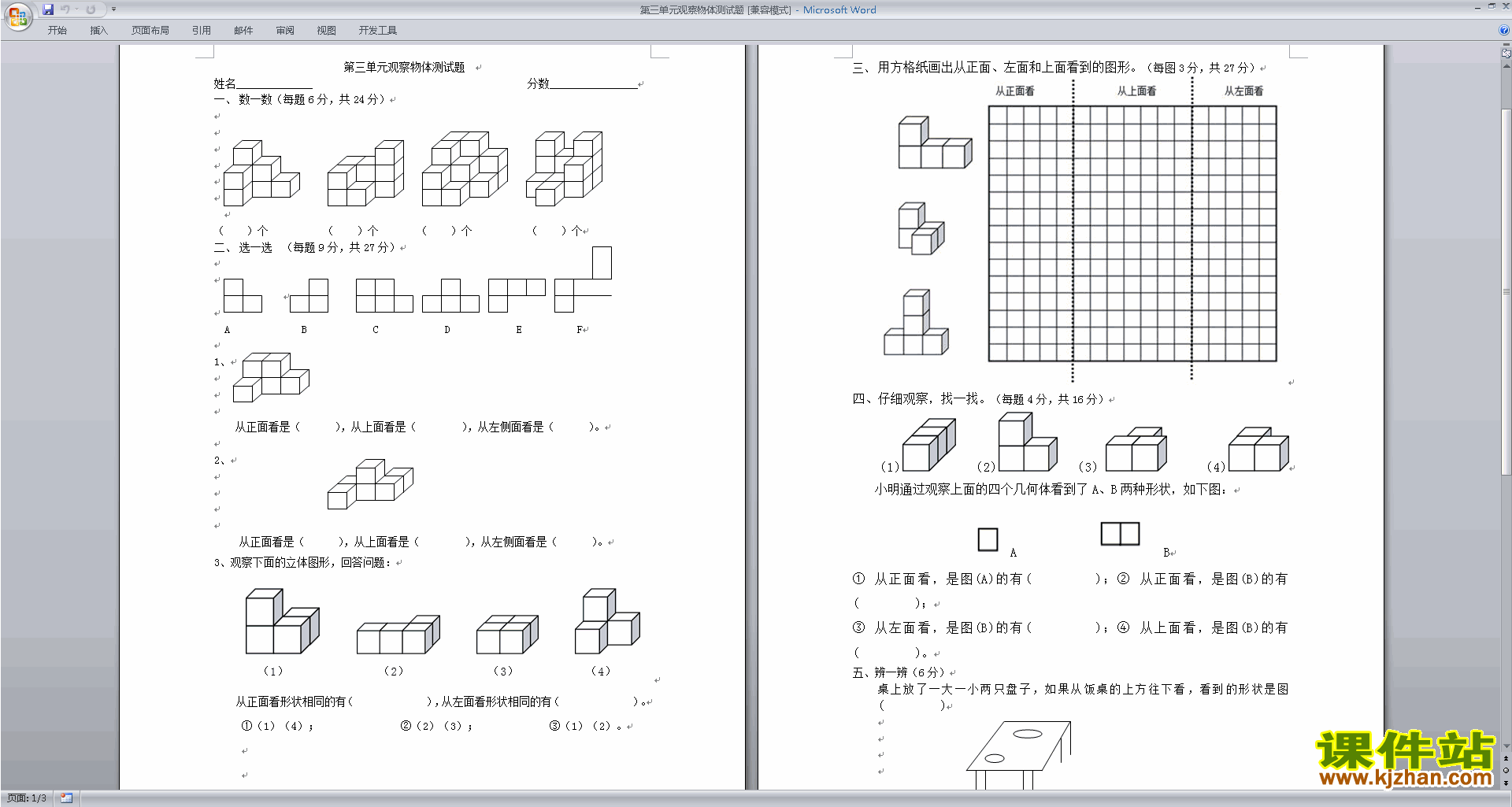Switch to the 页面布局 tab
1512x807 pixels.
150,30
